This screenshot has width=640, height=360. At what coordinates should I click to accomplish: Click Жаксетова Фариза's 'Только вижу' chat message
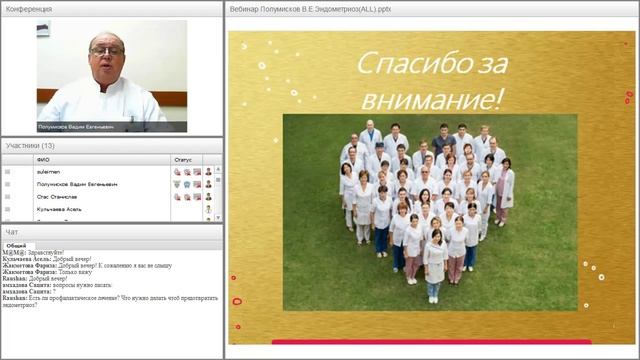47,272
